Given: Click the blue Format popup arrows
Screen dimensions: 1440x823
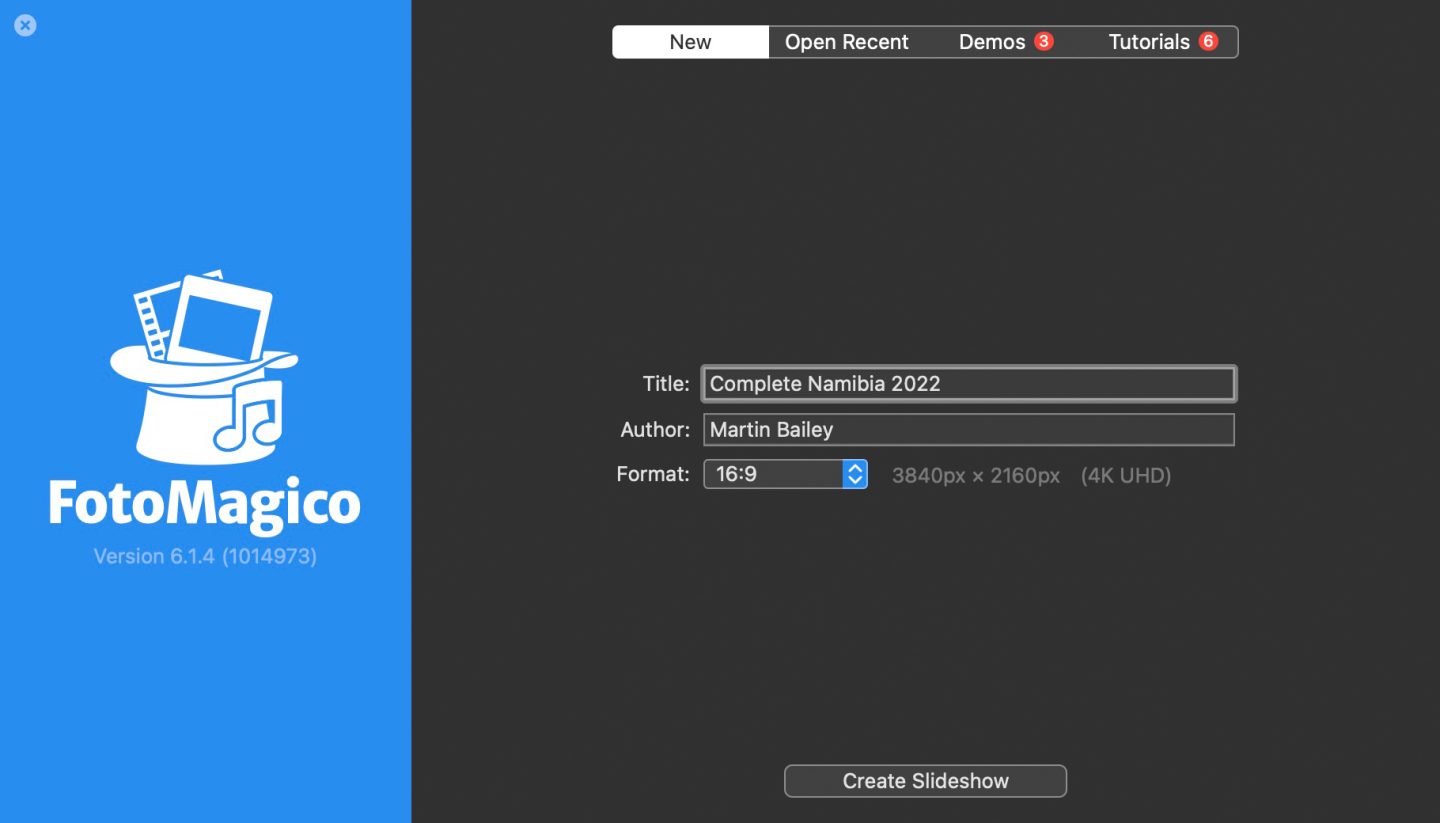Looking at the screenshot, I should (854, 474).
